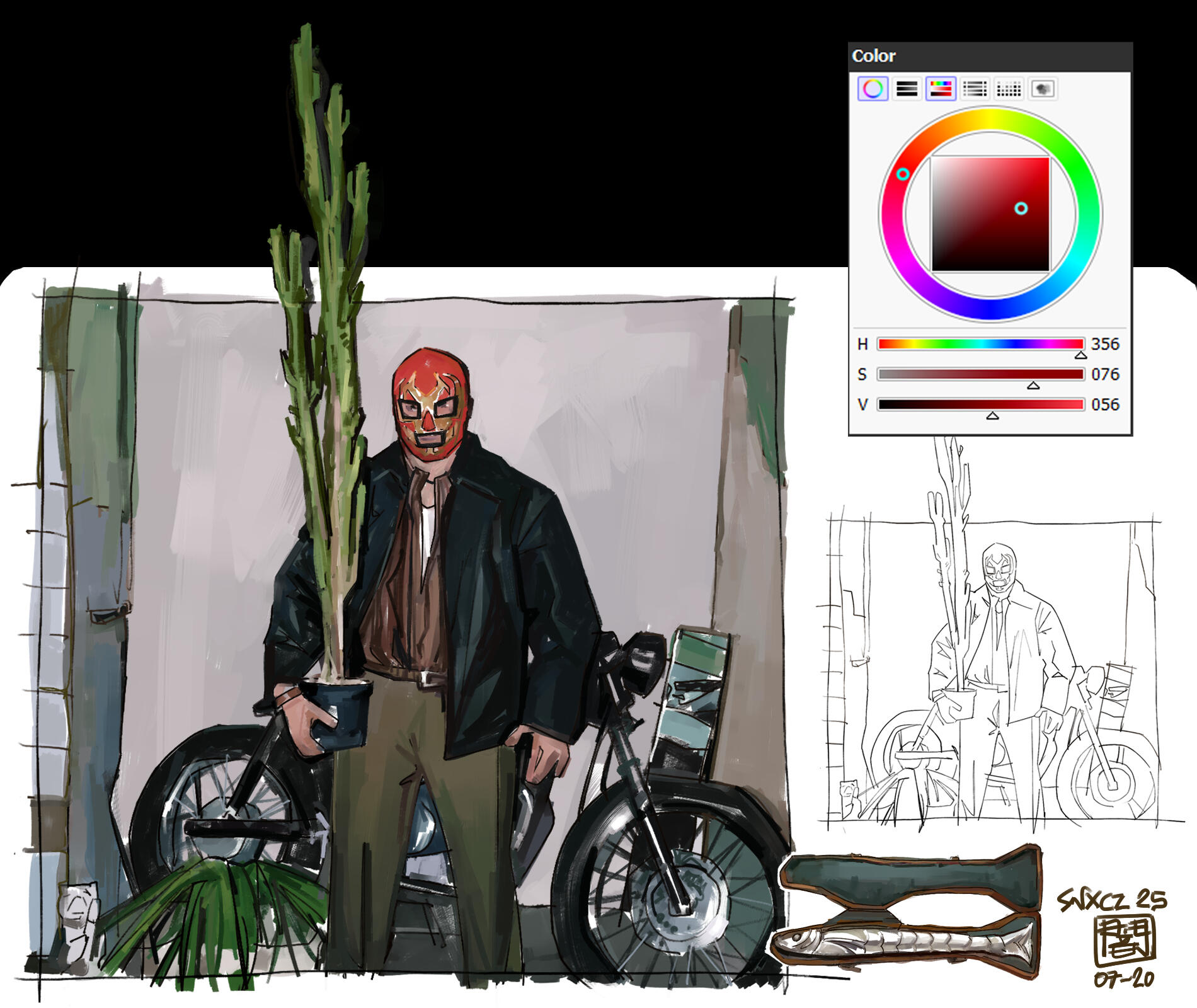Click the hue ring's cyan marker

[903, 174]
